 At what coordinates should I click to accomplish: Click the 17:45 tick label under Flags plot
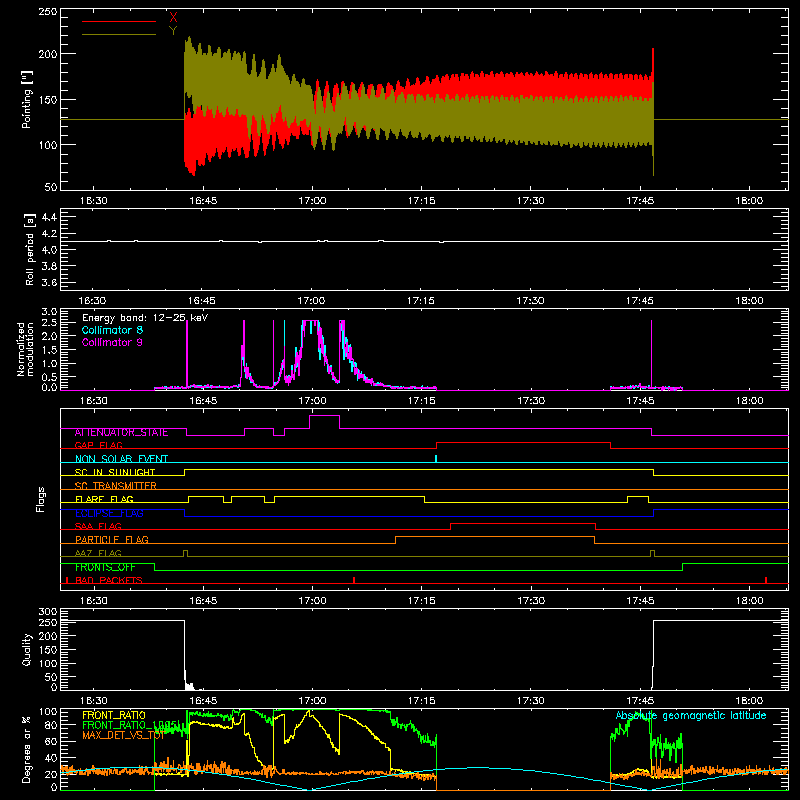pos(640,601)
